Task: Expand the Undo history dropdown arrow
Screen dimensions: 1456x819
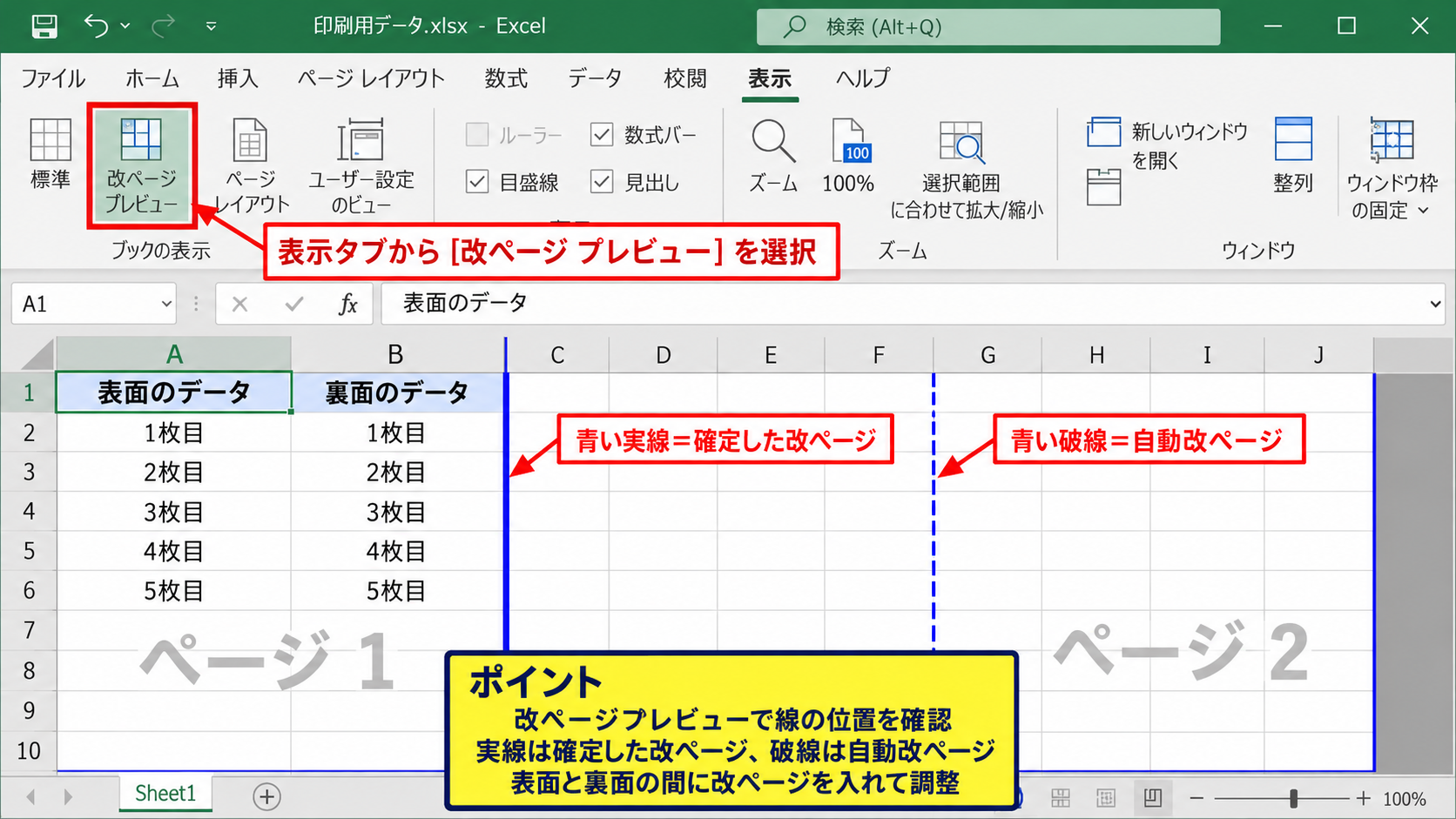Action: tap(125, 26)
